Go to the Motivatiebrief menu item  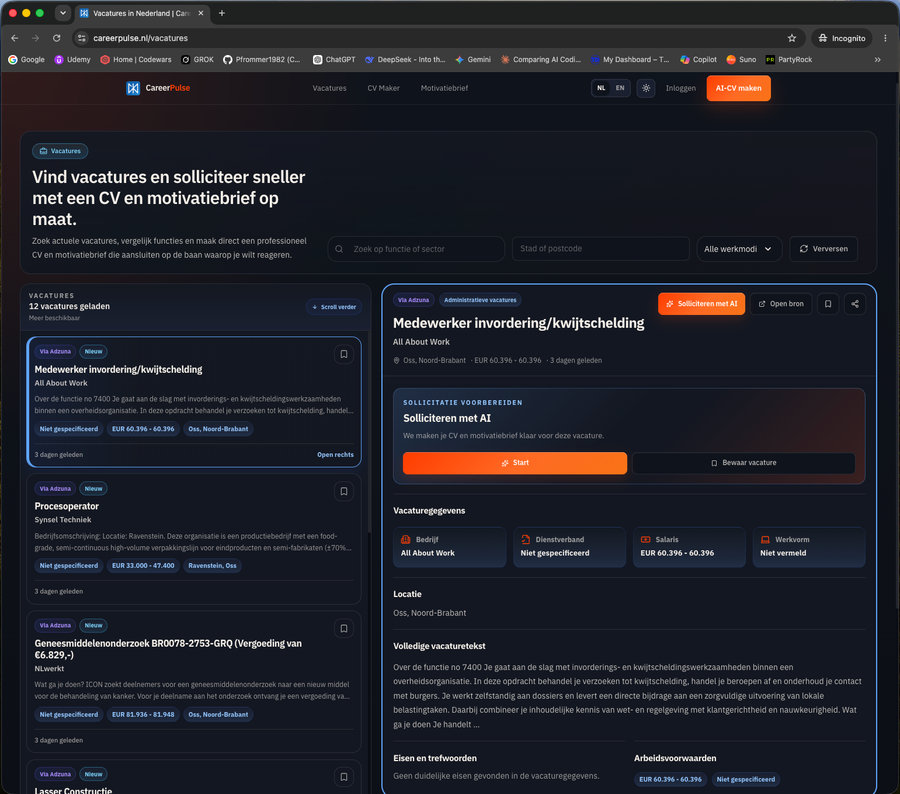click(x=444, y=88)
